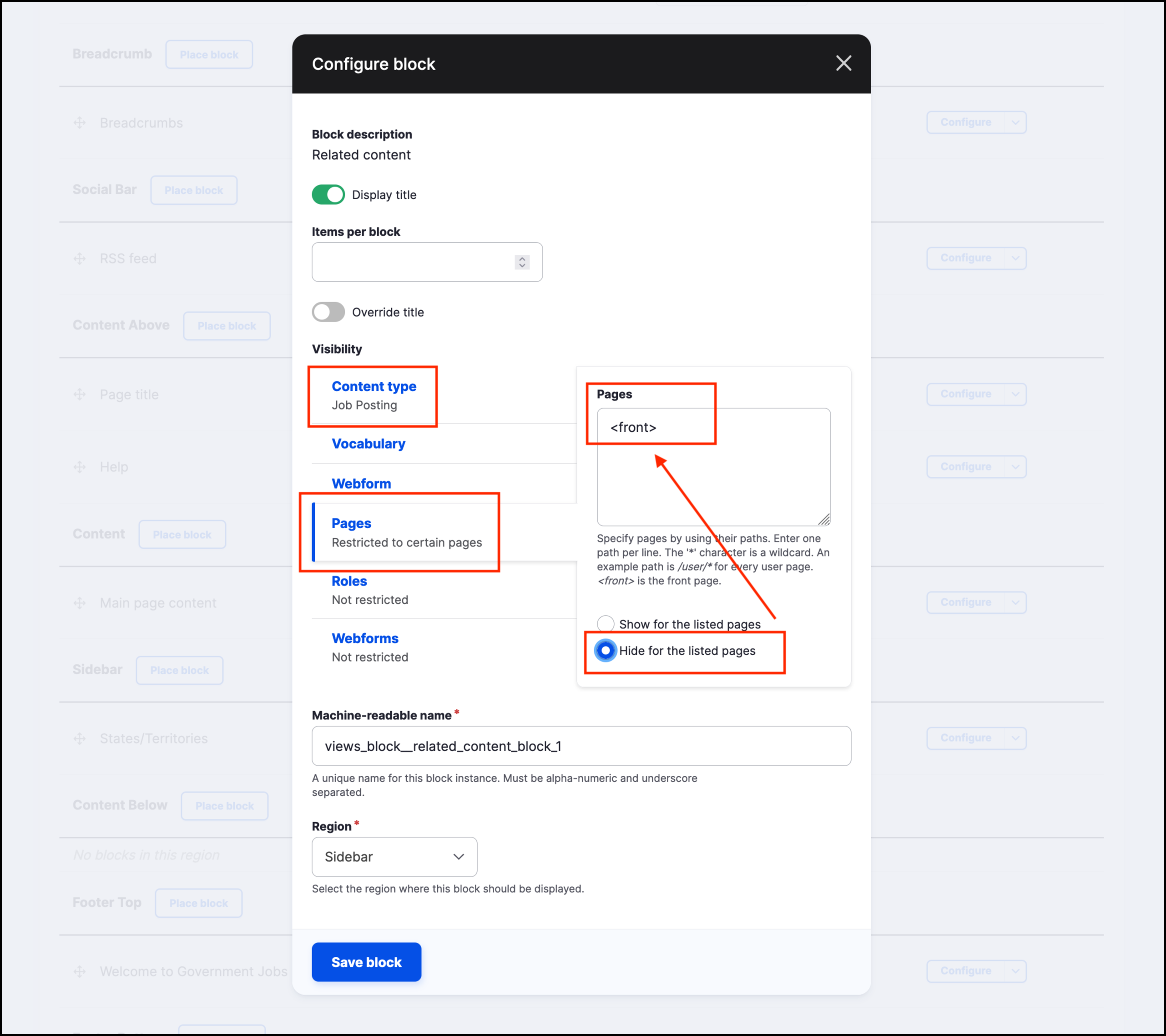This screenshot has height=1036, width=1166.
Task: Click the drag handle beside Main page content
Action: point(80,602)
